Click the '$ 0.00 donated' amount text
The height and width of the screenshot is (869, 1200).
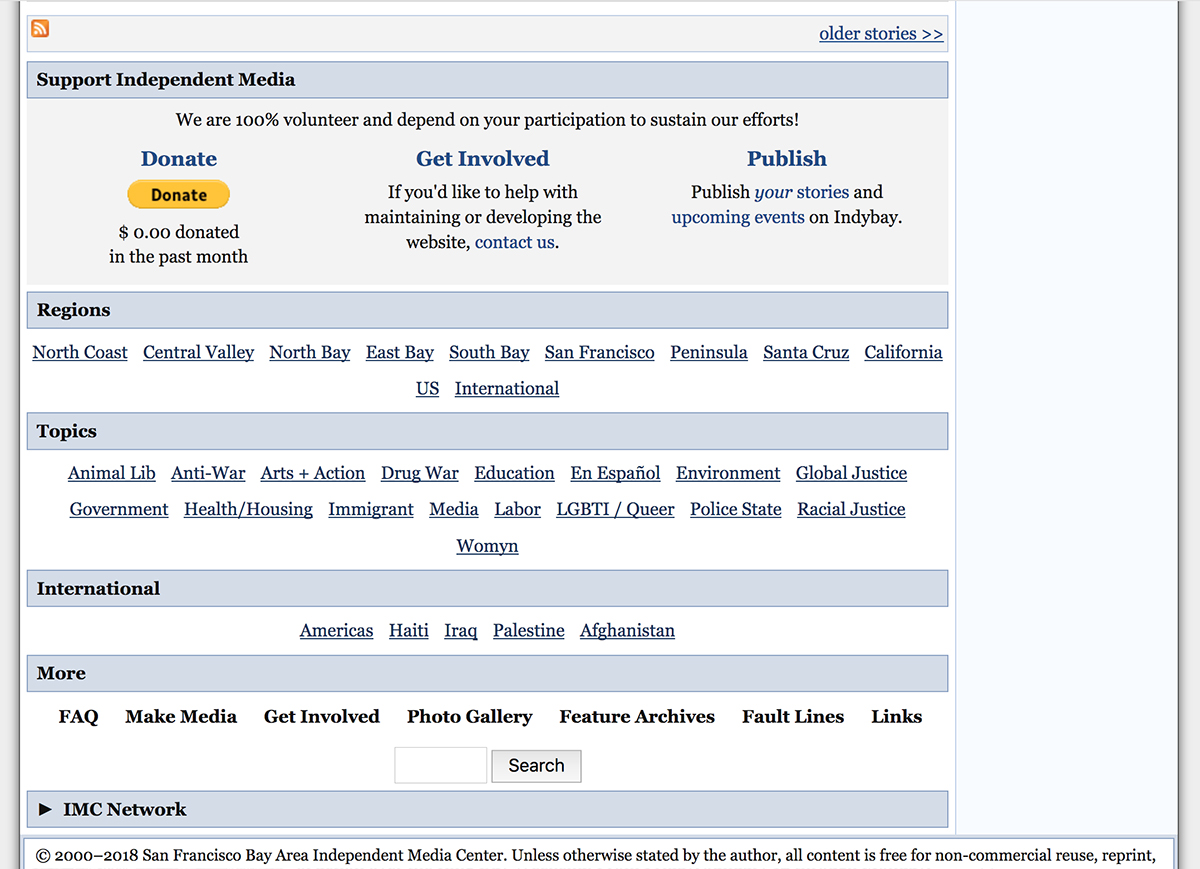[x=179, y=232]
